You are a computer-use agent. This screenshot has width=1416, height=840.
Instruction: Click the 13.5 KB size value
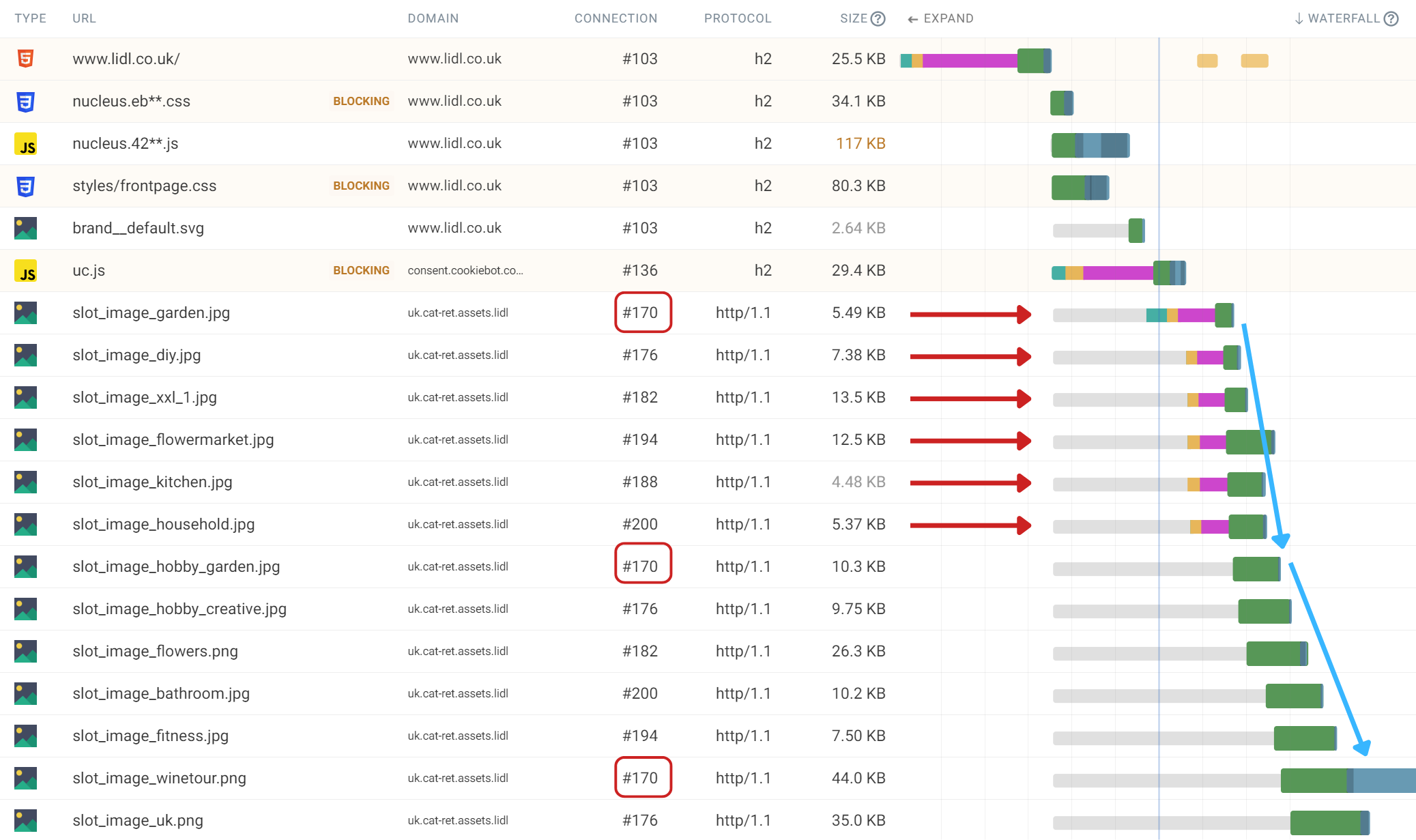coord(858,397)
